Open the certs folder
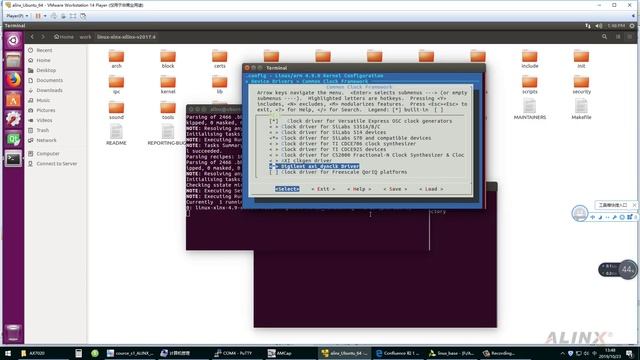 point(220,59)
